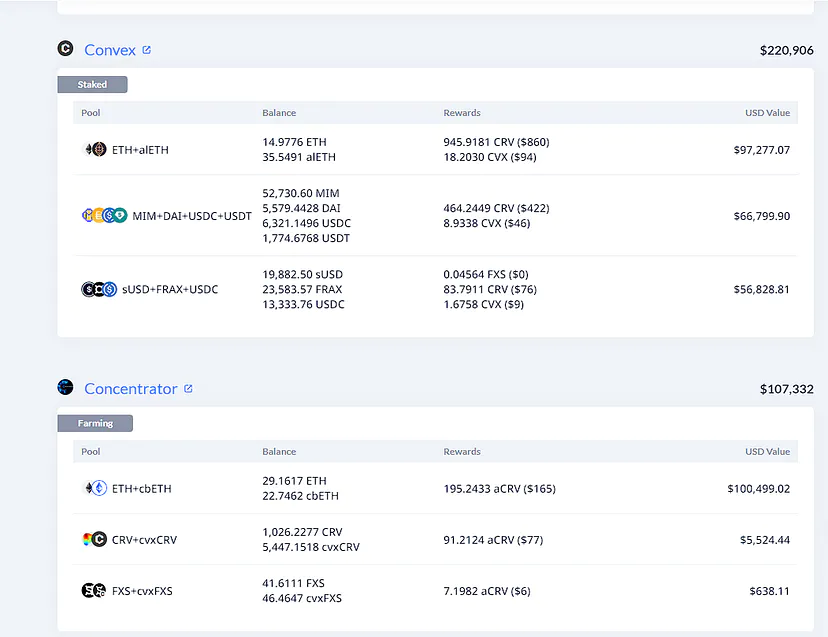Select the Staked tab label
Screen dimensions: 828x637
pos(92,85)
